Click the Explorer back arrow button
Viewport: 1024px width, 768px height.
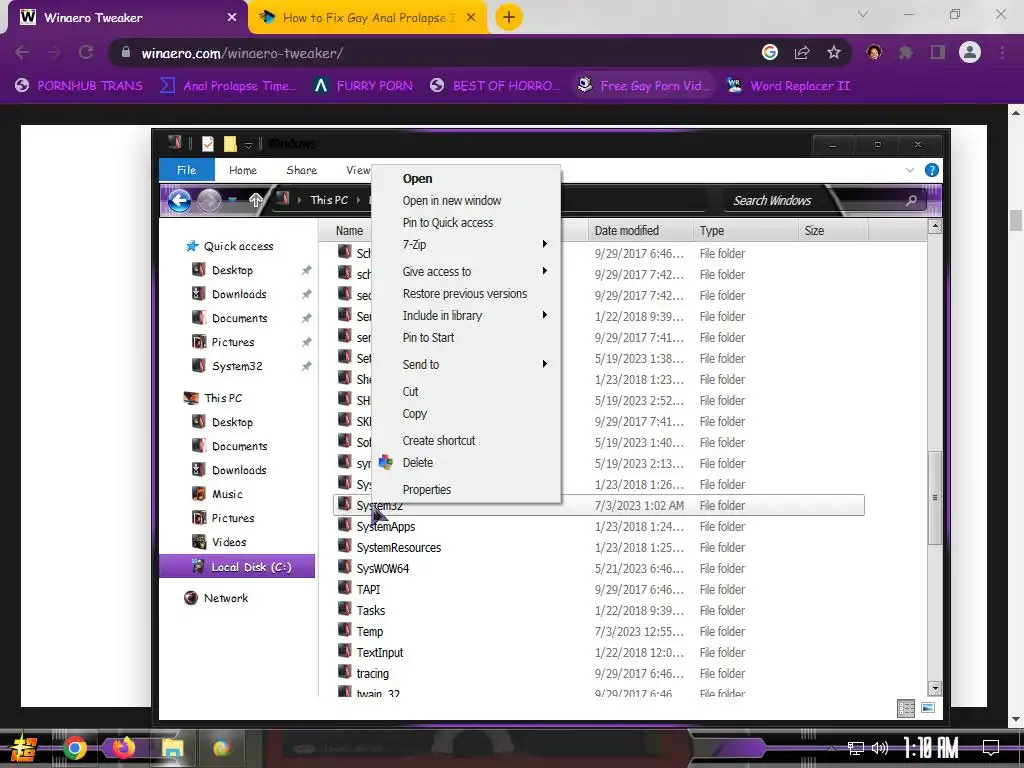point(180,200)
